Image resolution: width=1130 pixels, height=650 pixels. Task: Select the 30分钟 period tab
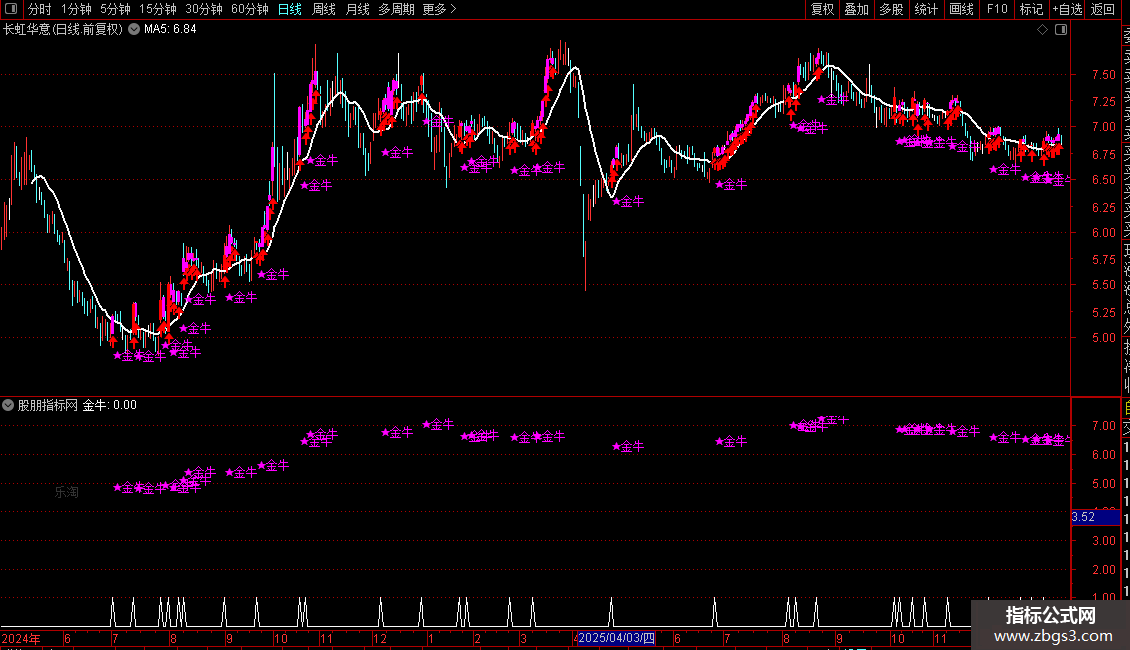204,9
